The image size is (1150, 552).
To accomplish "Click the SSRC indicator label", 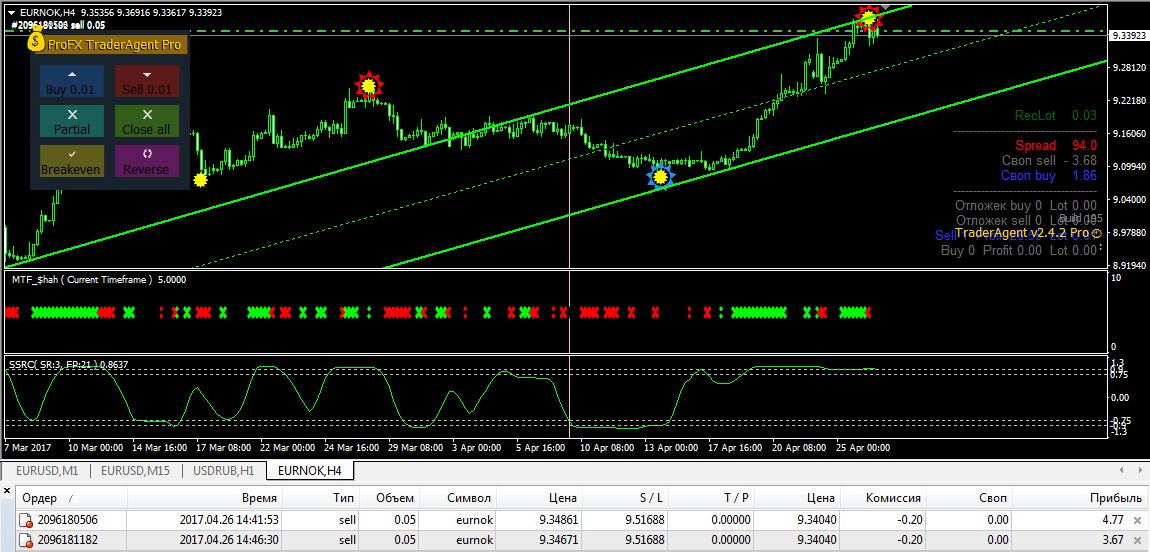I will (67, 363).
